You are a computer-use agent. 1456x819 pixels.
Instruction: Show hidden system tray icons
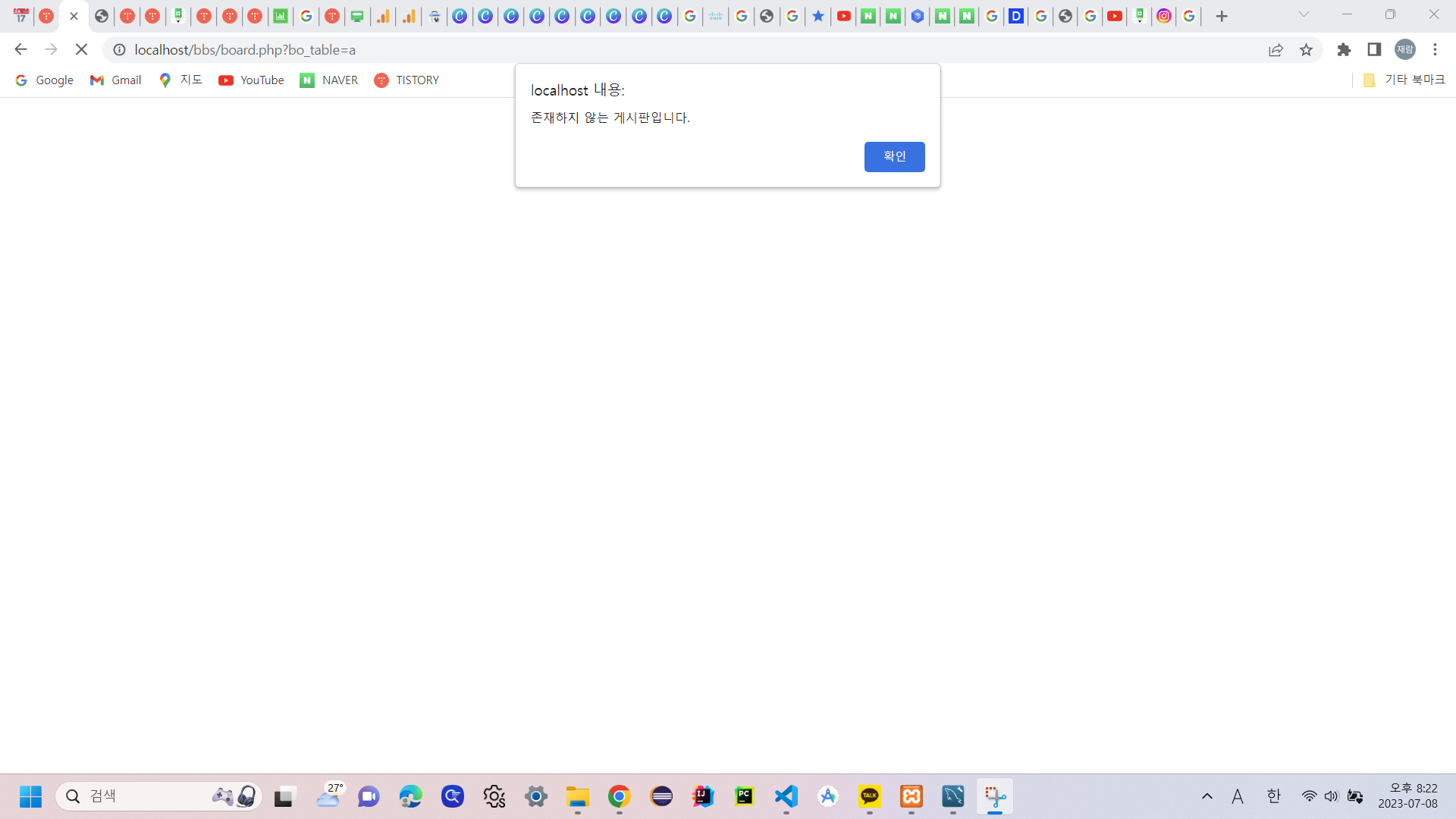tap(1207, 796)
